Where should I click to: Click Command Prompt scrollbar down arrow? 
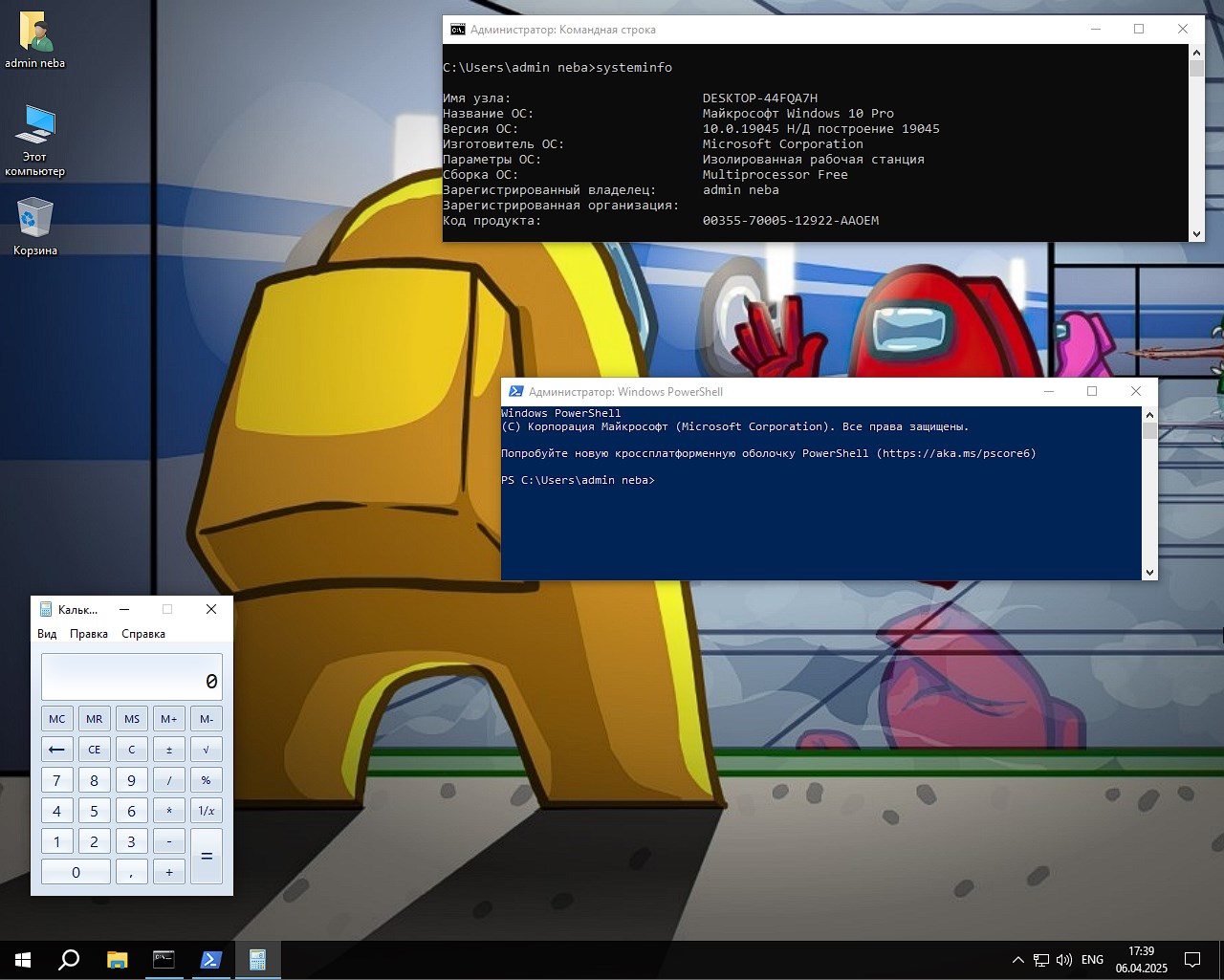pyautogui.click(x=1196, y=234)
